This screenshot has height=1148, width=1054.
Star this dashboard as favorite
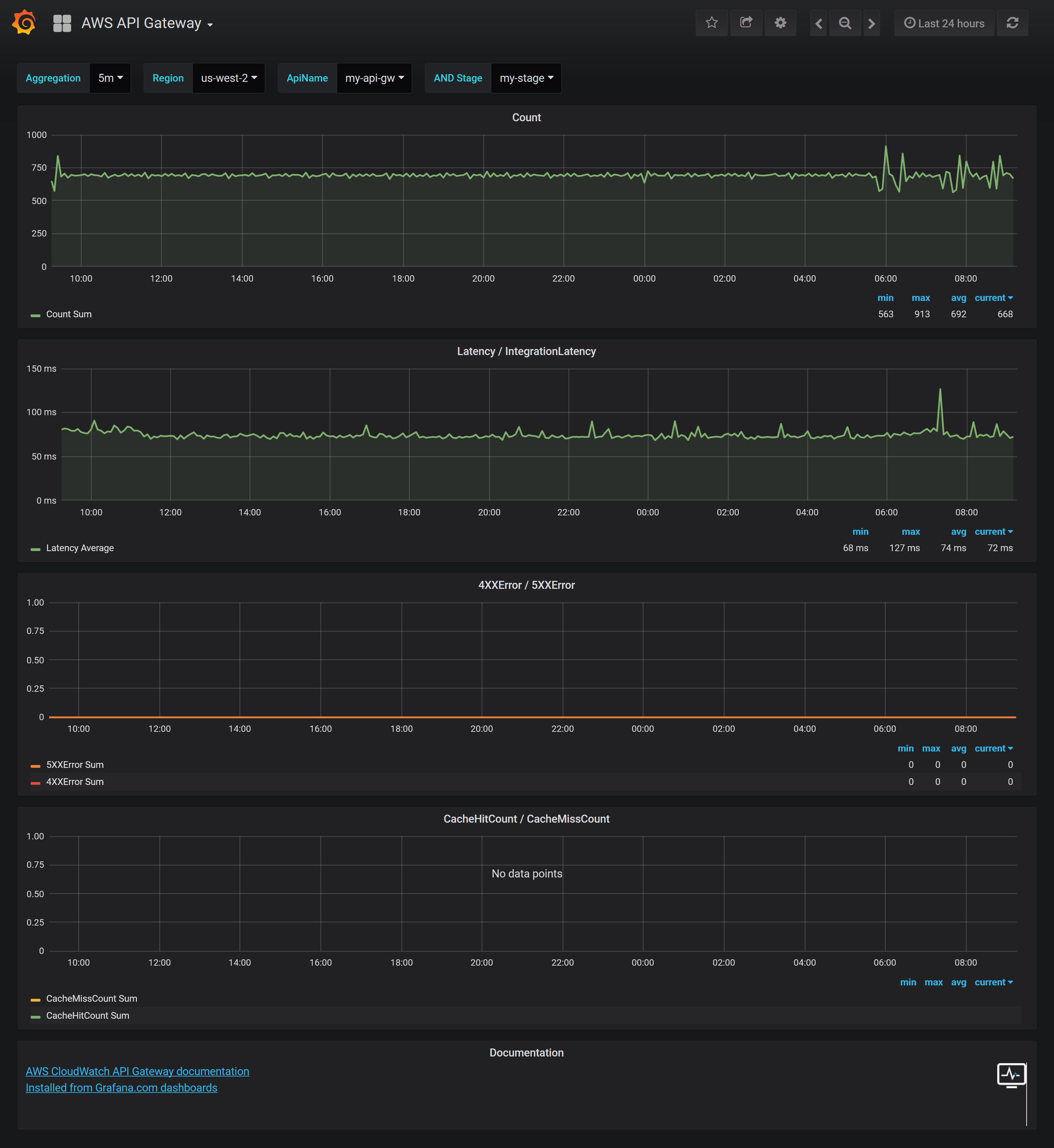click(711, 23)
